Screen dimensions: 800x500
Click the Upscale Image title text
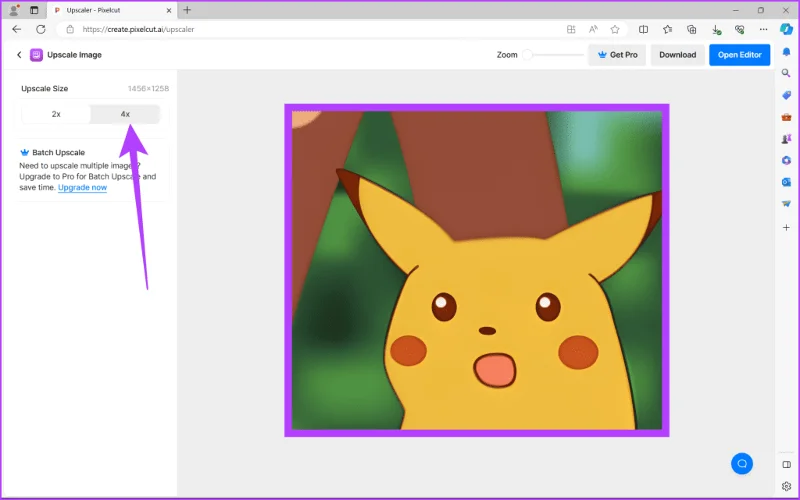click(74, 55)
